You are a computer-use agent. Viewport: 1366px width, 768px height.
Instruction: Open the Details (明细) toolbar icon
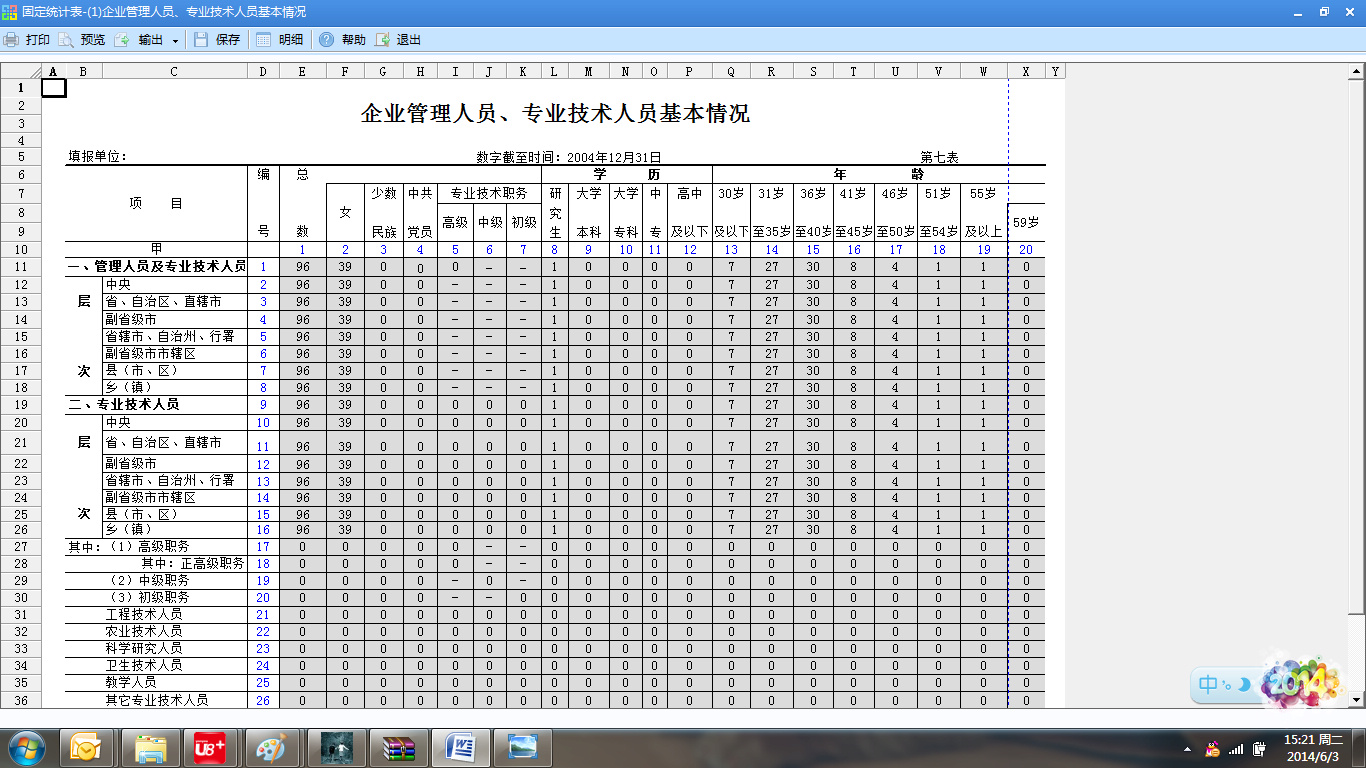264,40
